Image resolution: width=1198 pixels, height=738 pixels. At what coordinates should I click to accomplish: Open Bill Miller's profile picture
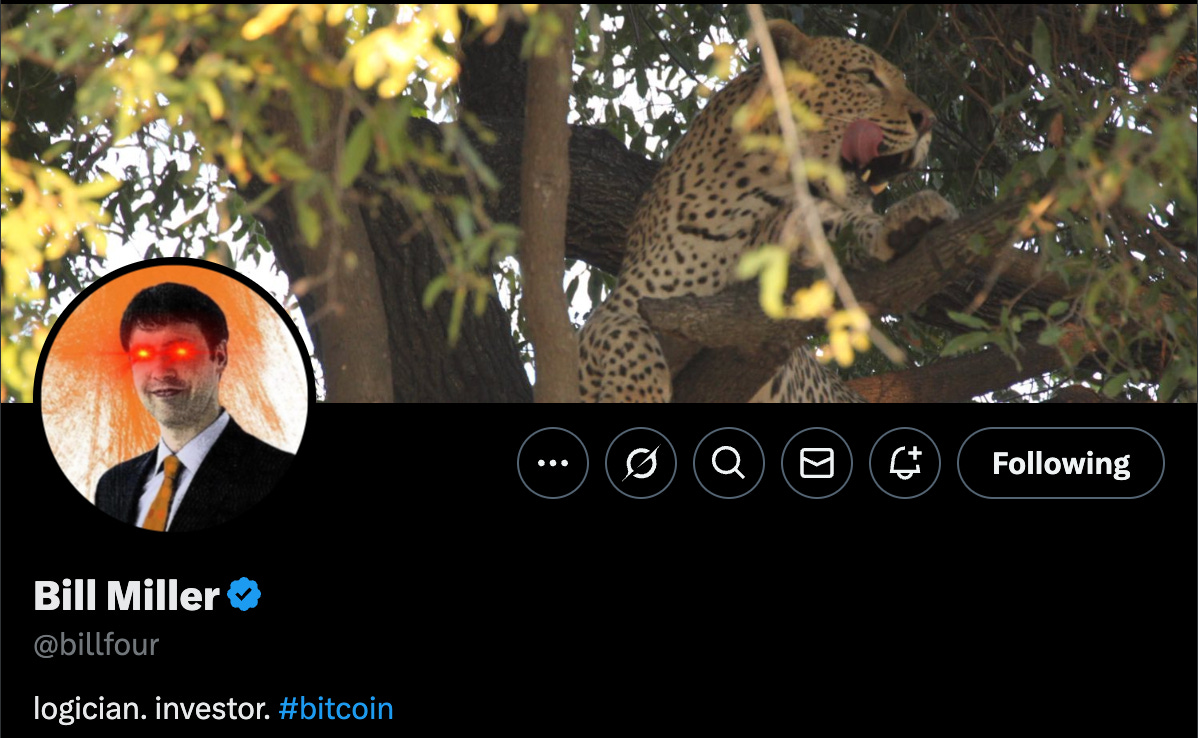(x=174, y=398)
